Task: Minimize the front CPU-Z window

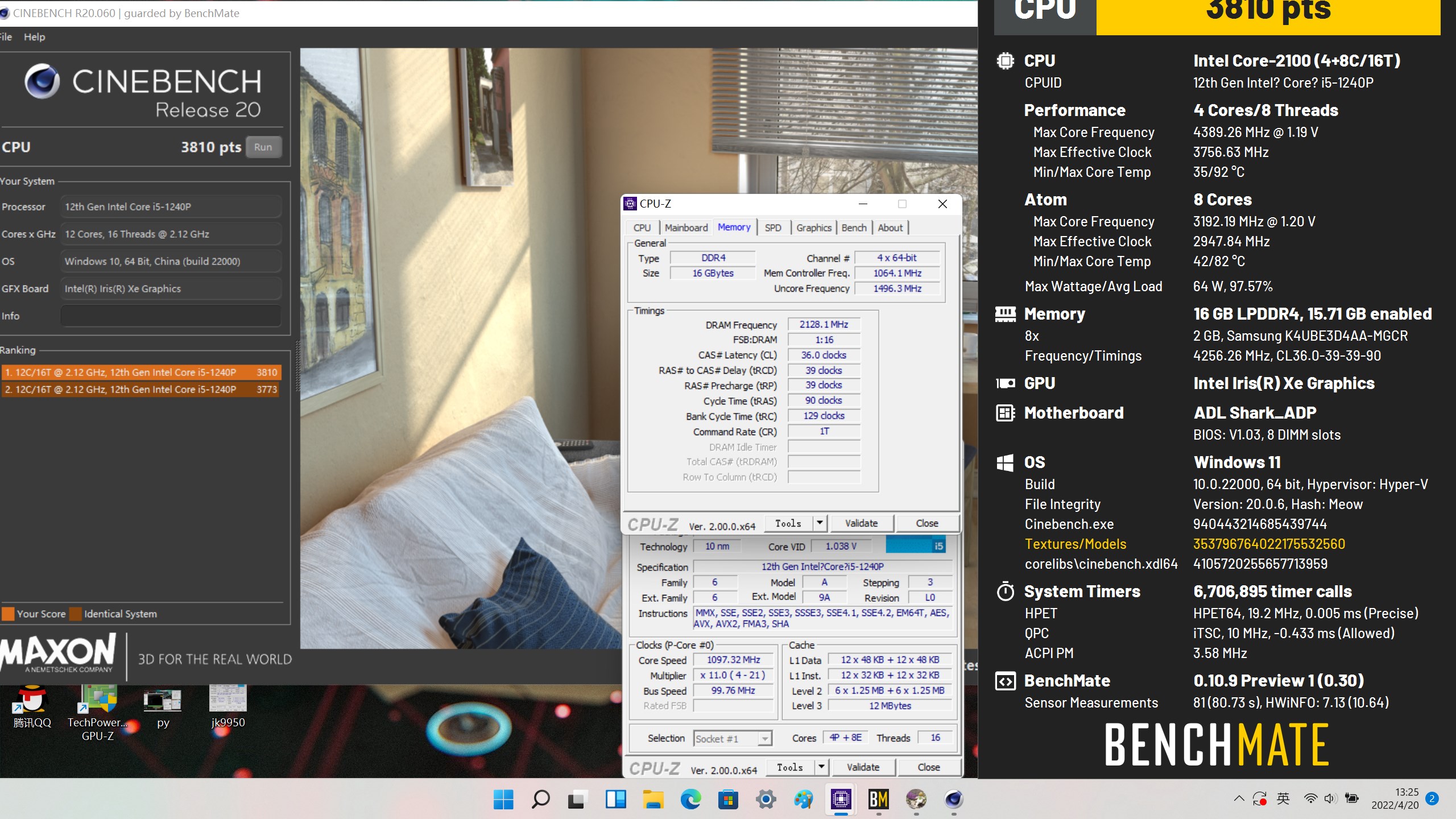Action: tap(863, 204)
